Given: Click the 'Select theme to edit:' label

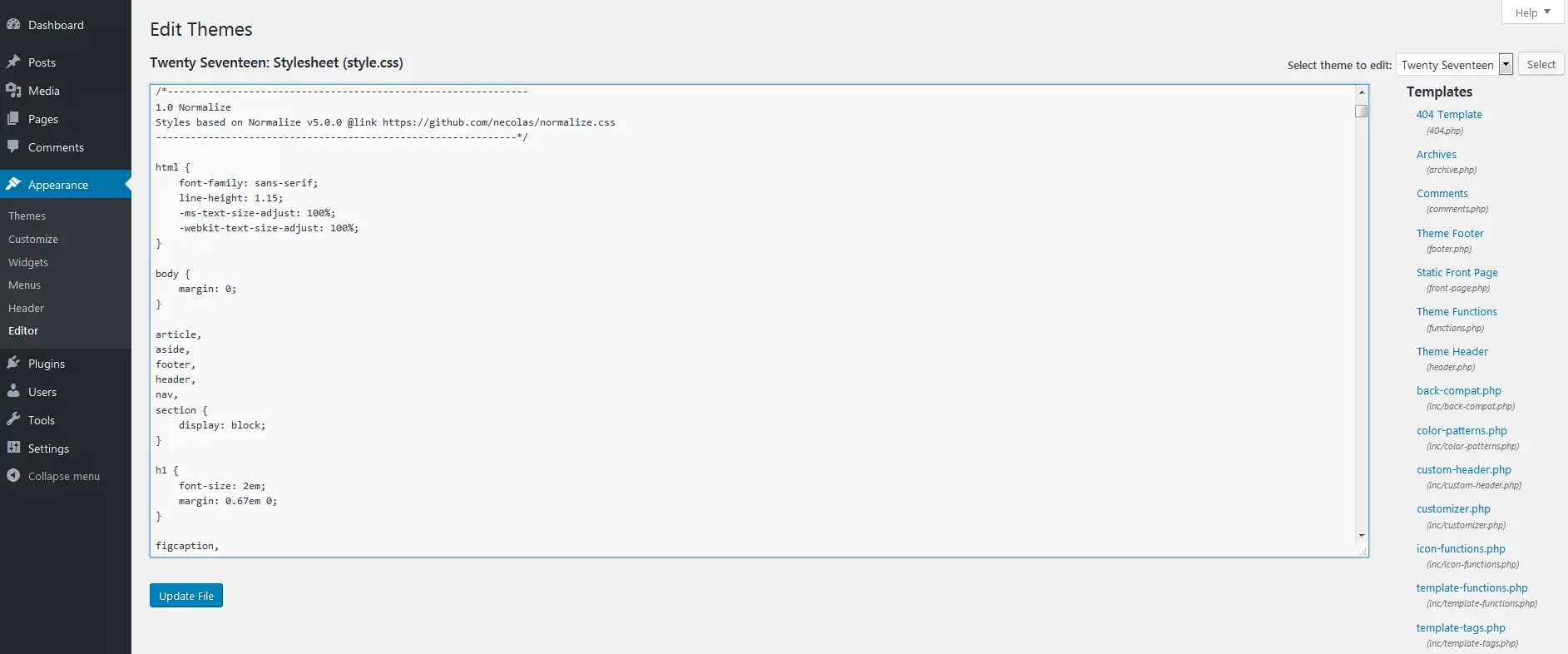Looking at the screenshot, I should [x=1339, y=66].
